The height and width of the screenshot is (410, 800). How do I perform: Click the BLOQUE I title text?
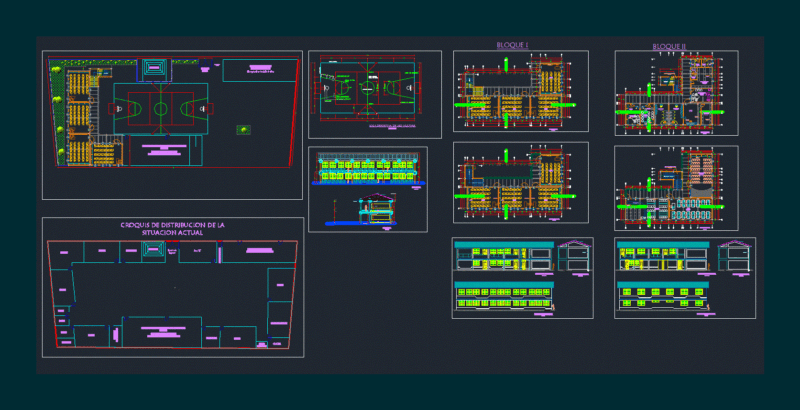point(512,45)
